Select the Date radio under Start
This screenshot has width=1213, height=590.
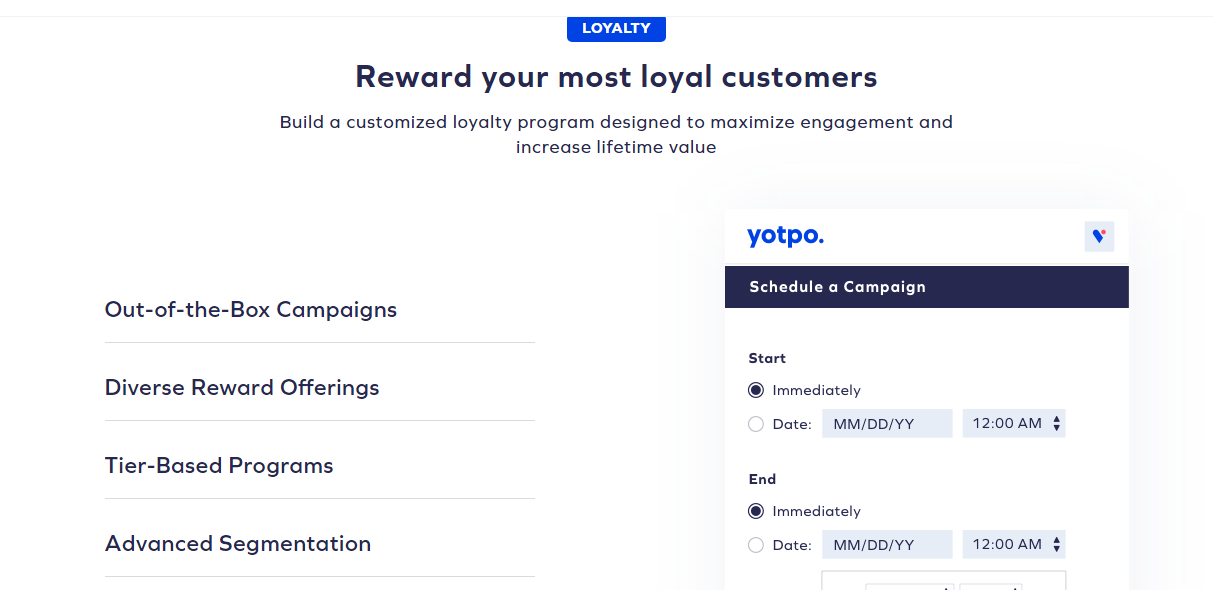coord(756,424)
